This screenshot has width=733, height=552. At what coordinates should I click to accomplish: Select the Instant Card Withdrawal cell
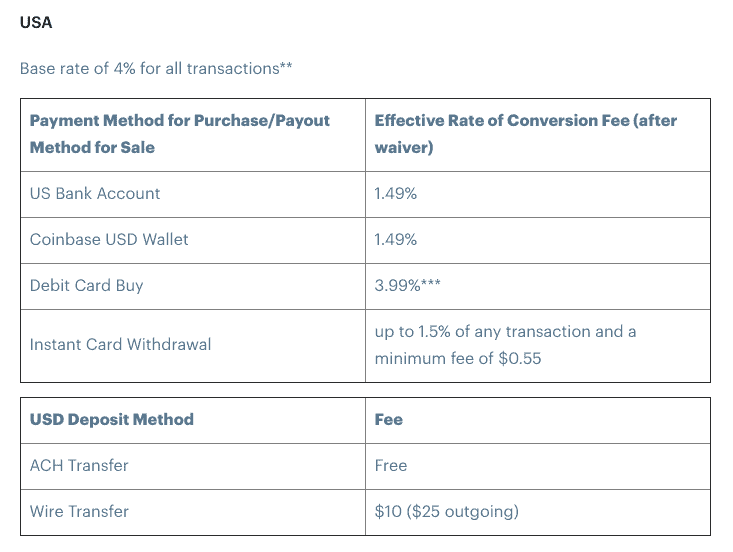[121, 345]
